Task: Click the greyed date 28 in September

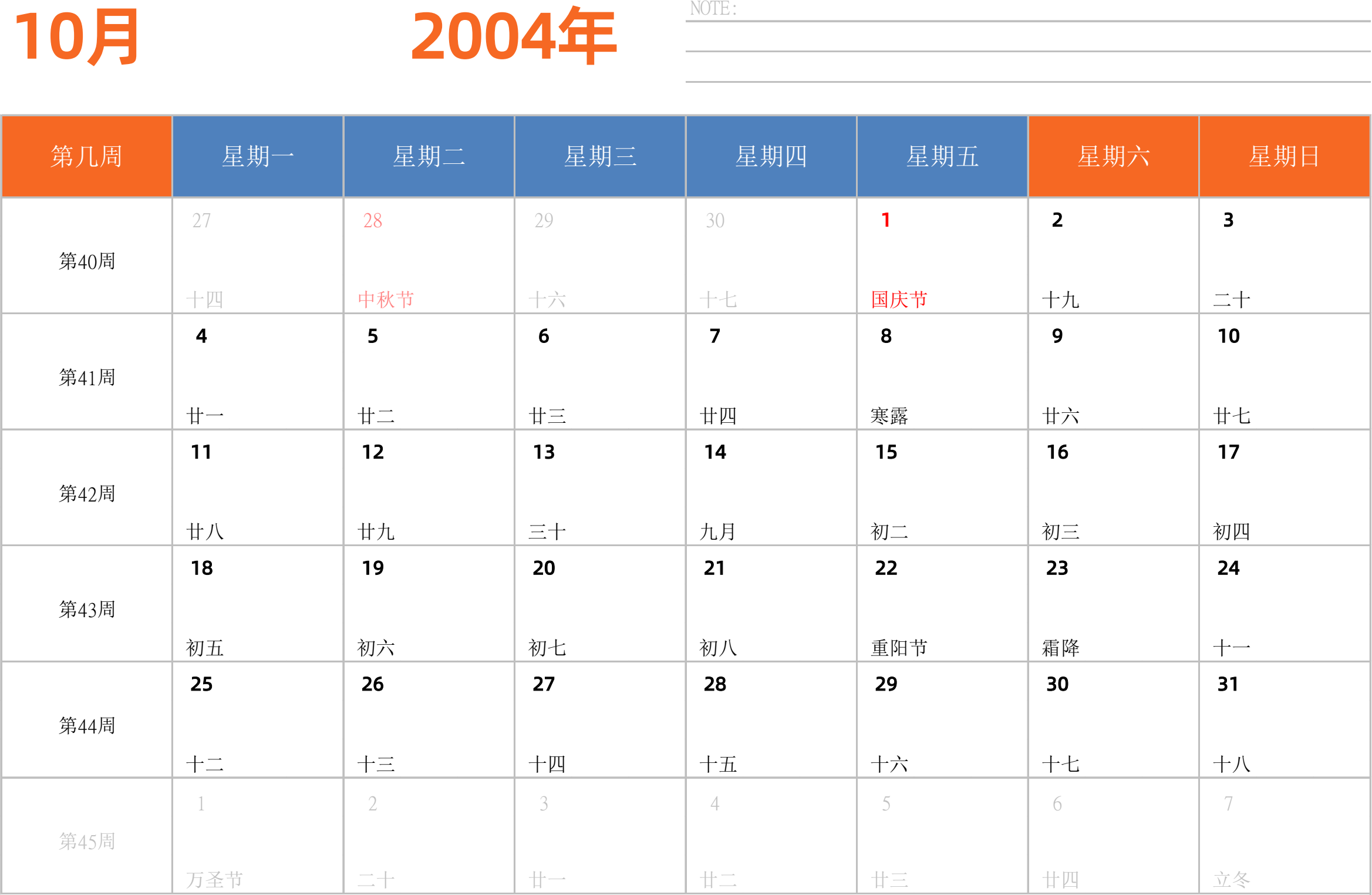Action: [373, 220]
